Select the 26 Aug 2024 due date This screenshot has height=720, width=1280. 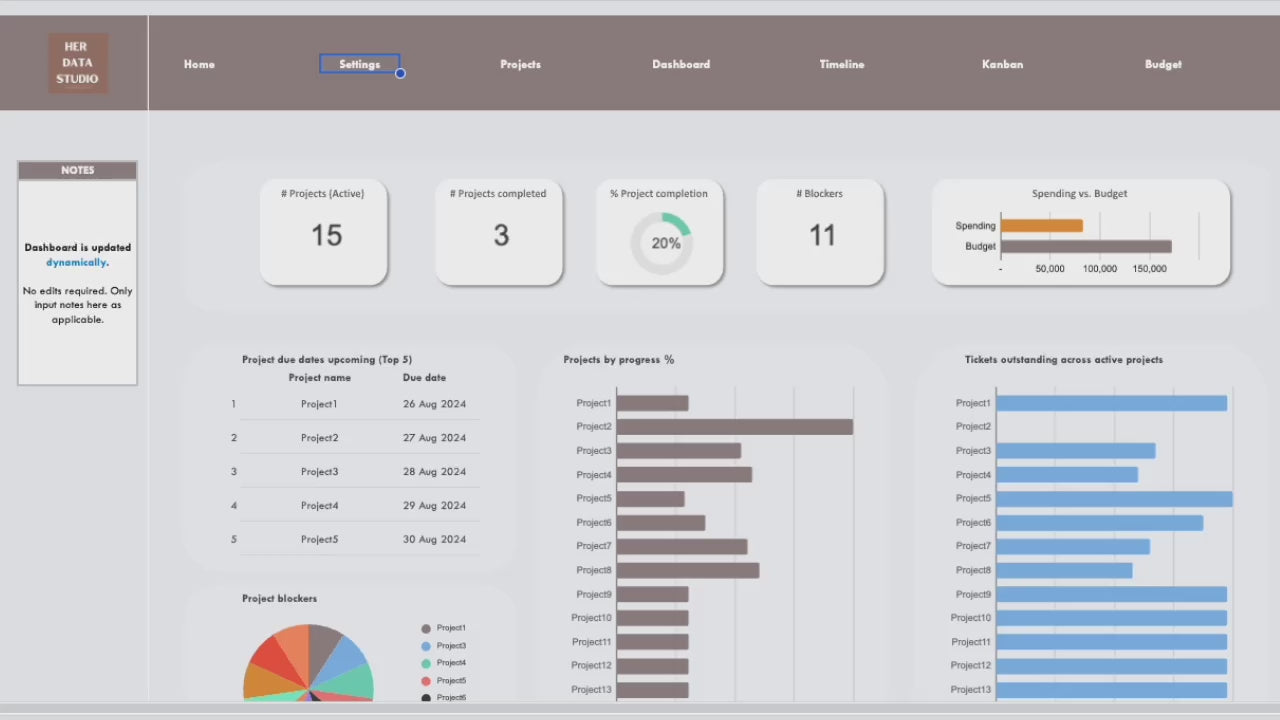click(434, 404)
